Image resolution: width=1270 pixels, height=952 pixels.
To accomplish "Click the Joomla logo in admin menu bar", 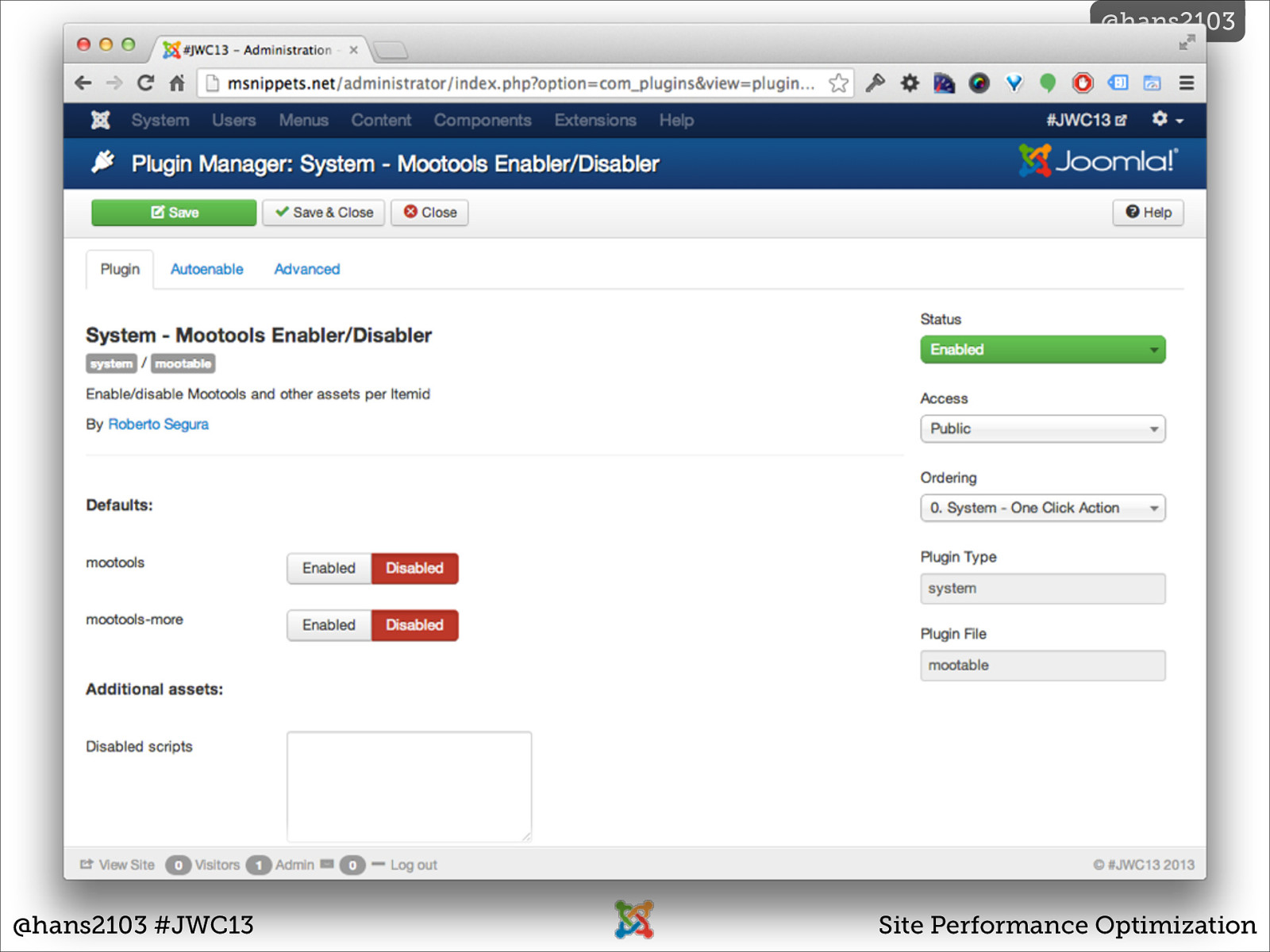I will [100, 120].
